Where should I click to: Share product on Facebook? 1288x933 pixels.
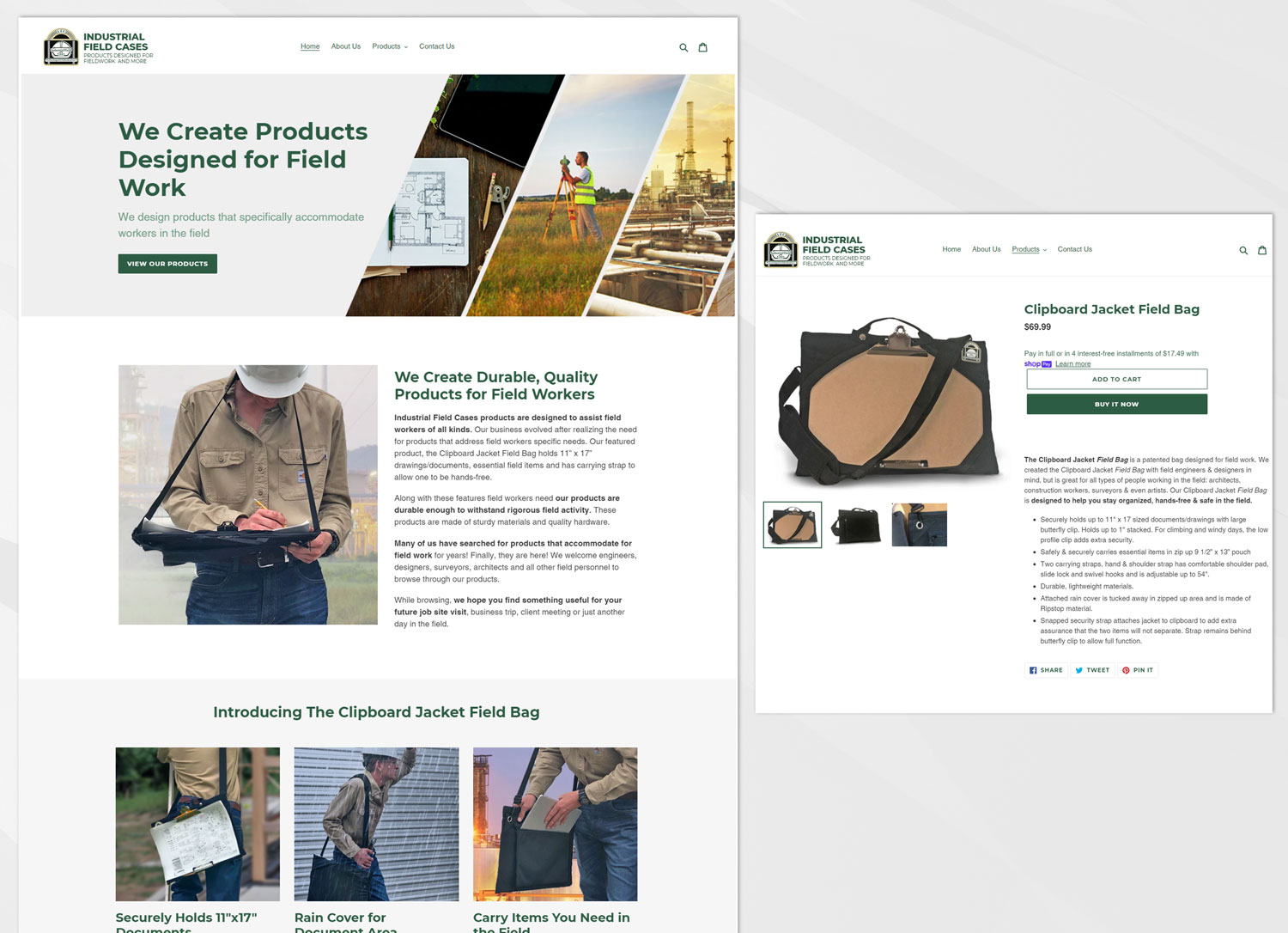click(x=1046, y=670)
